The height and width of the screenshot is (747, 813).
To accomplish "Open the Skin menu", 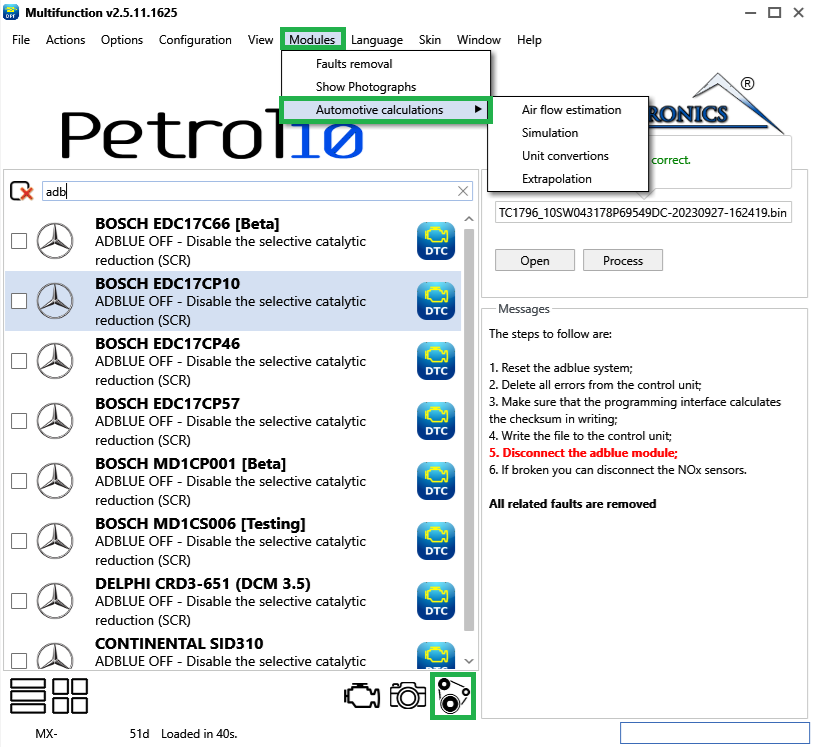I will pos(430,40).
